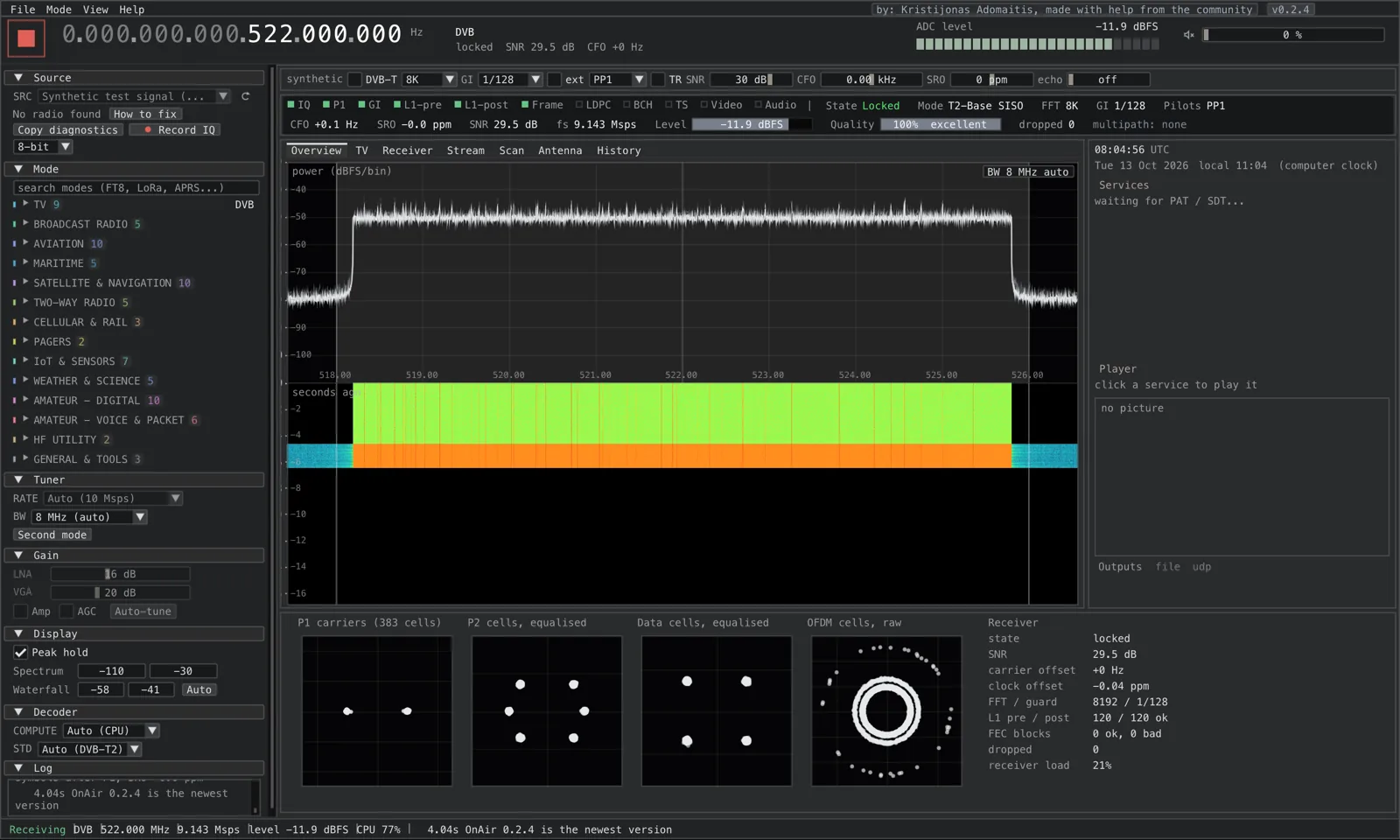Switch to the Receiver tab
The width and height of the screenshot is (1400, 840).
click(407, 150)
